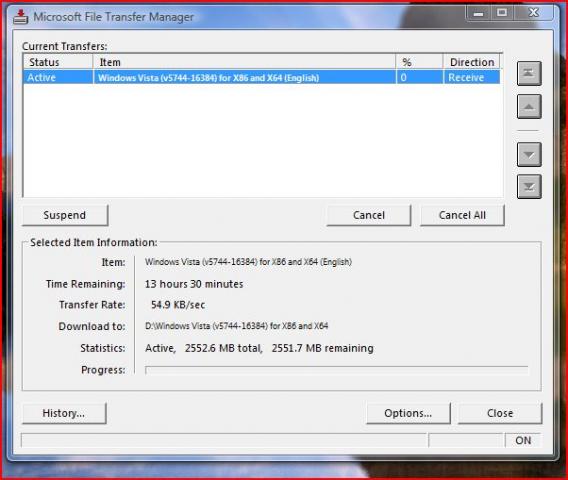568x480 pixels.
Task: Click the ON status bar indicator
Action: coord(523,441)
